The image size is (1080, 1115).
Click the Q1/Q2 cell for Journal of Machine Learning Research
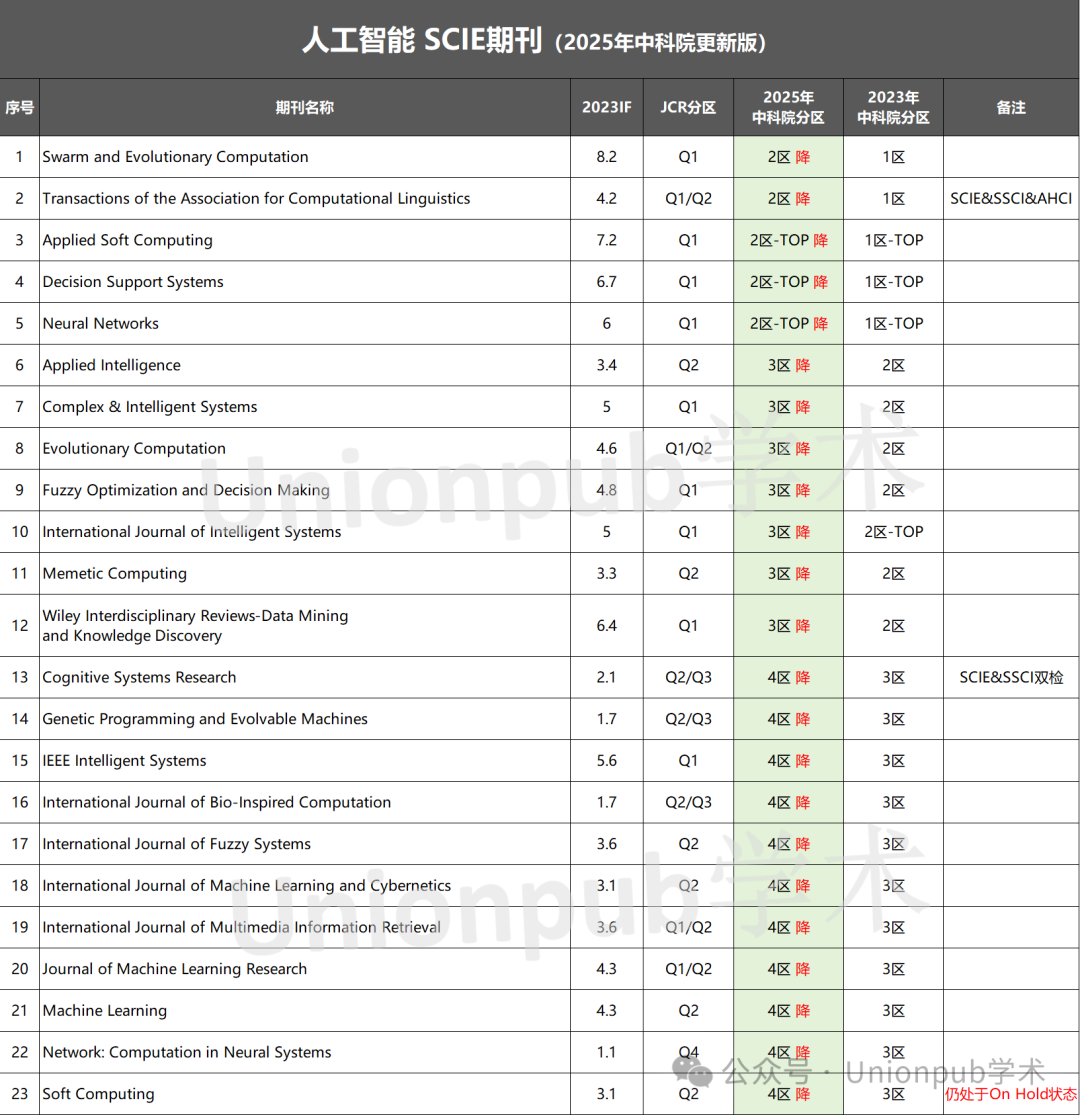[x=688, y=969]
